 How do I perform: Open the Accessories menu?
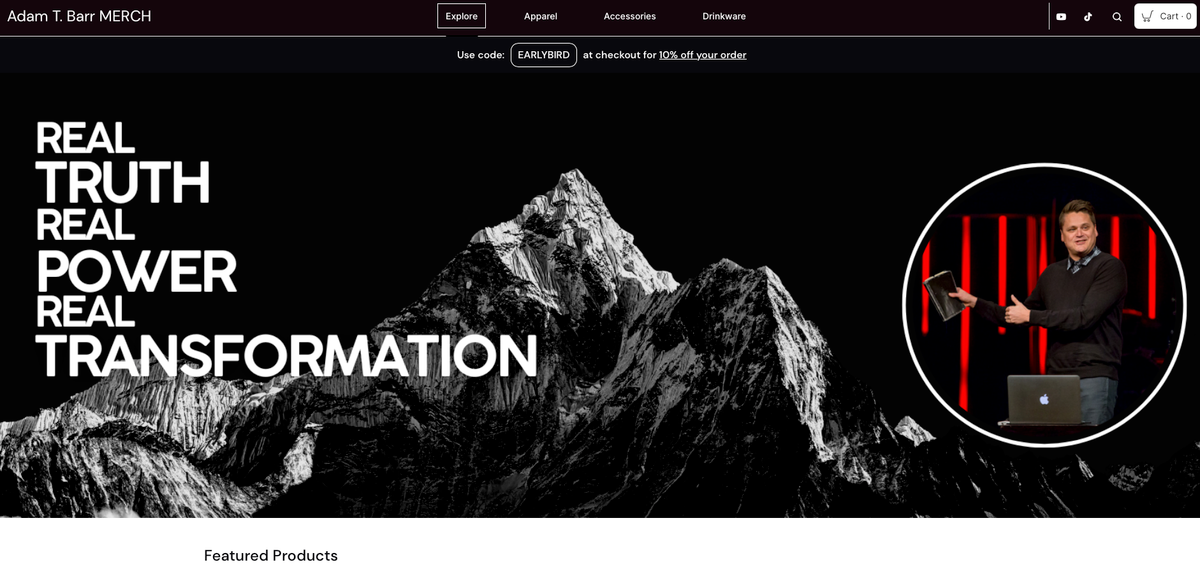pos(629,16)
